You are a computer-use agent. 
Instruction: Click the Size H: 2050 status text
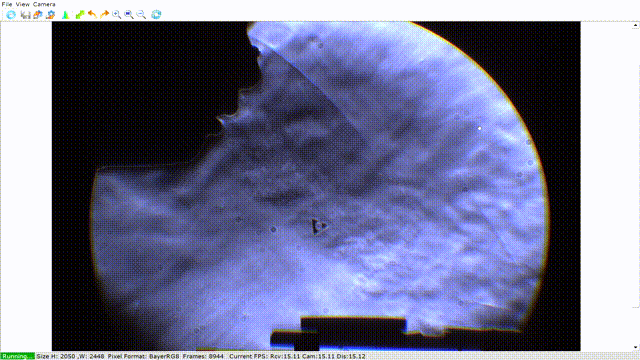click(x=56, y=356)
